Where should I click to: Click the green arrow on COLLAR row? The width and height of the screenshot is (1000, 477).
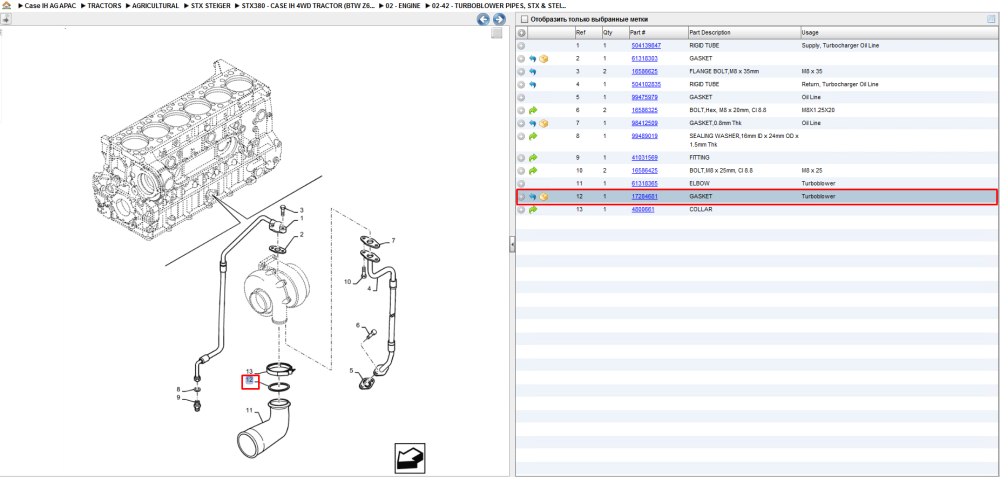point(533,210)
